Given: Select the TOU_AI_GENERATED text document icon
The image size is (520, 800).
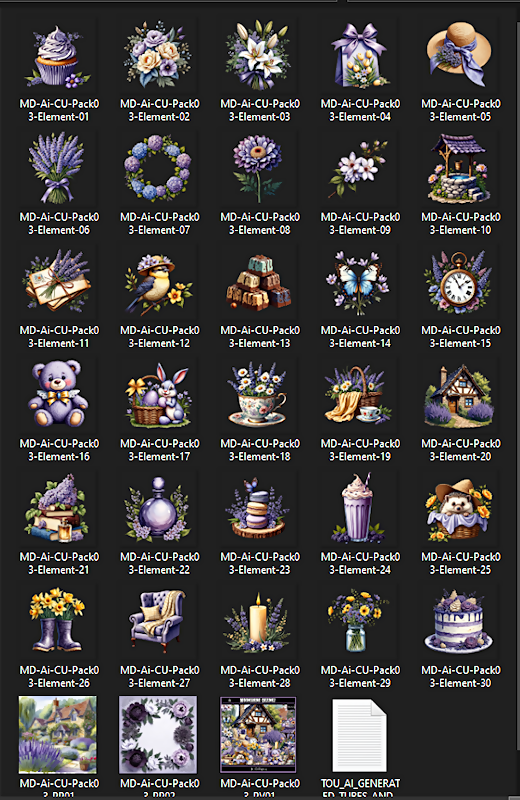Looking at the screenshot, I should [x=359, y=735].
